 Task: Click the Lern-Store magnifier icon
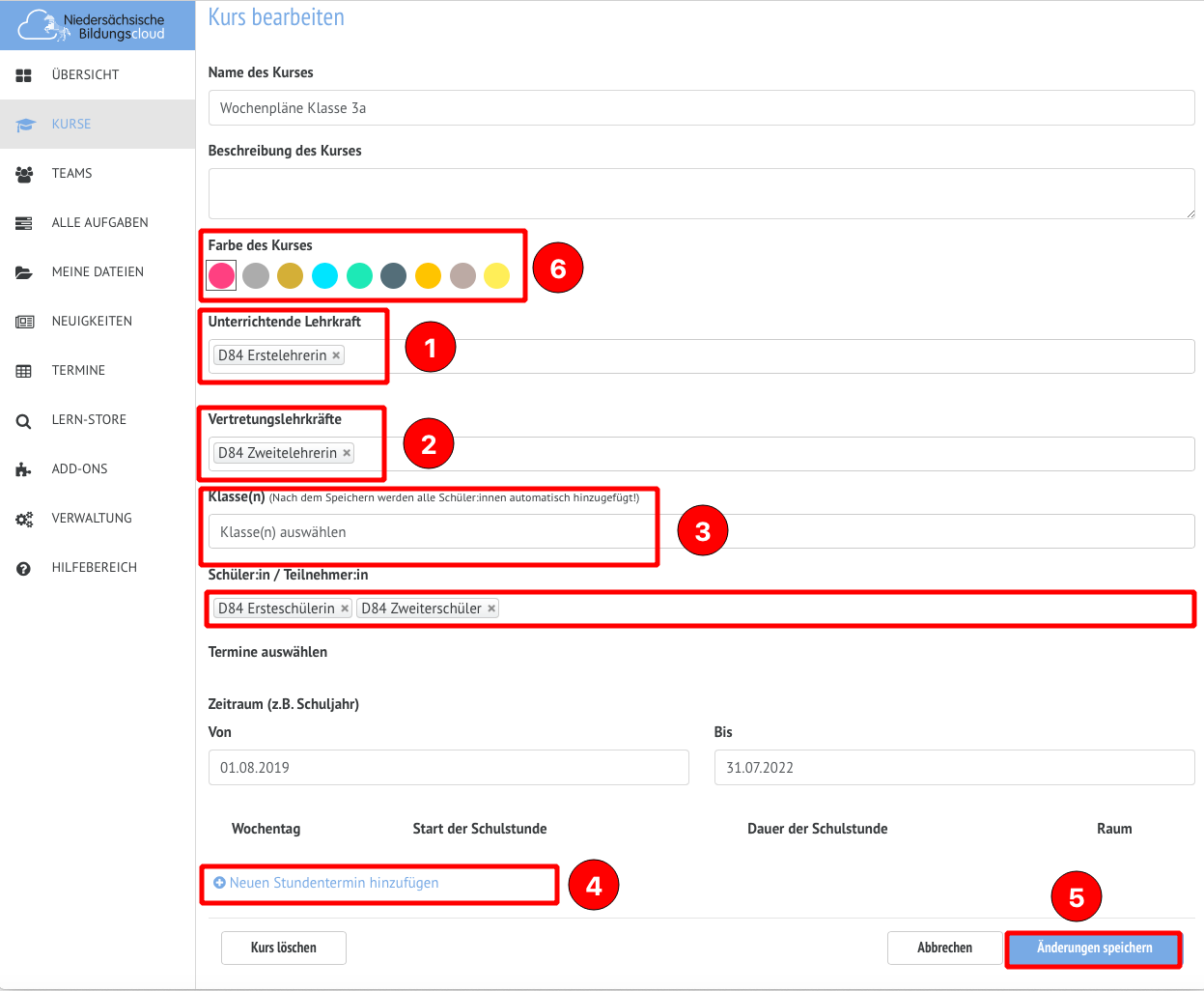pyautogui.click(x=24, y=421)
